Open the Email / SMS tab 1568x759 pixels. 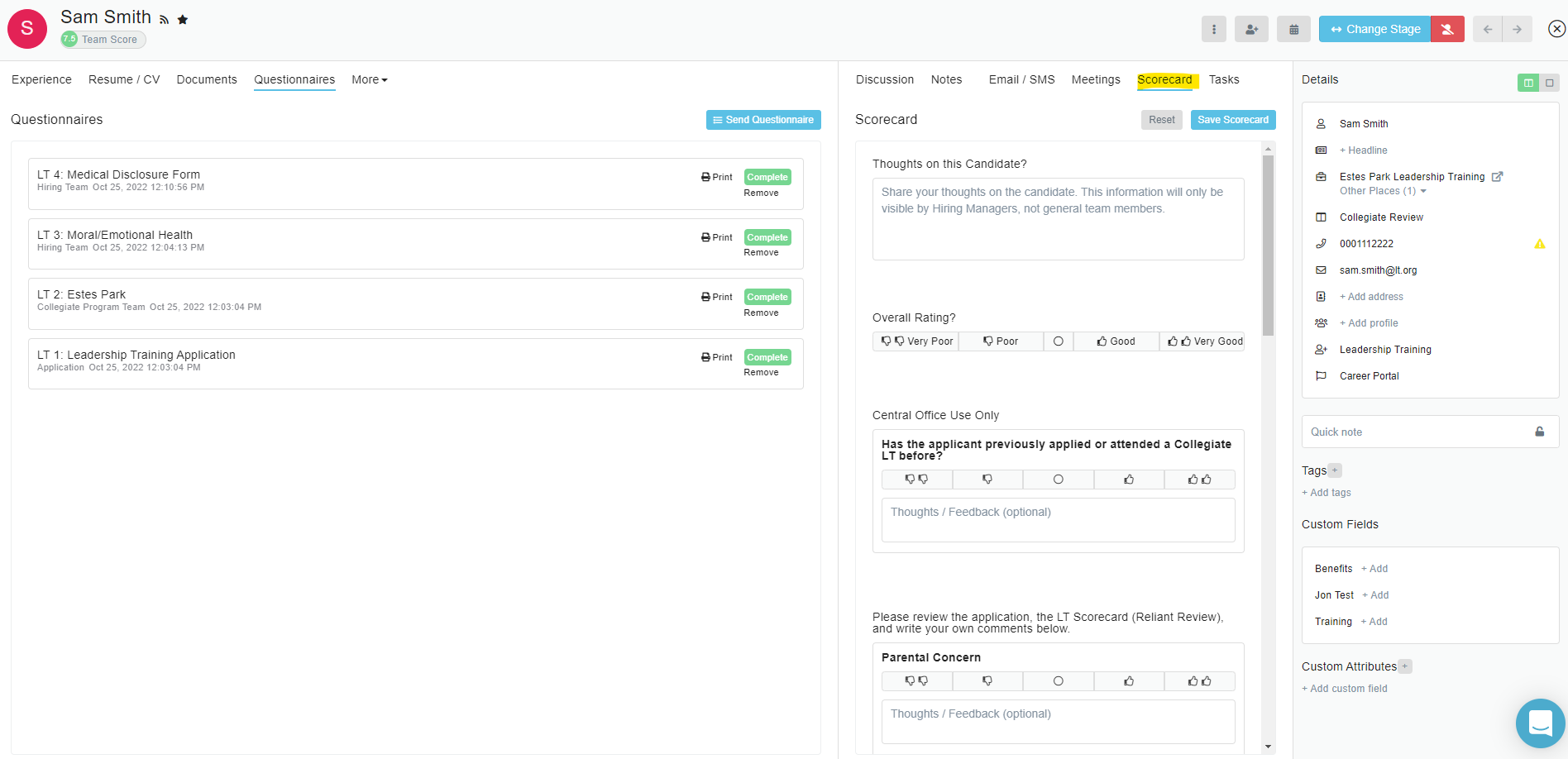click(1021, 79)
